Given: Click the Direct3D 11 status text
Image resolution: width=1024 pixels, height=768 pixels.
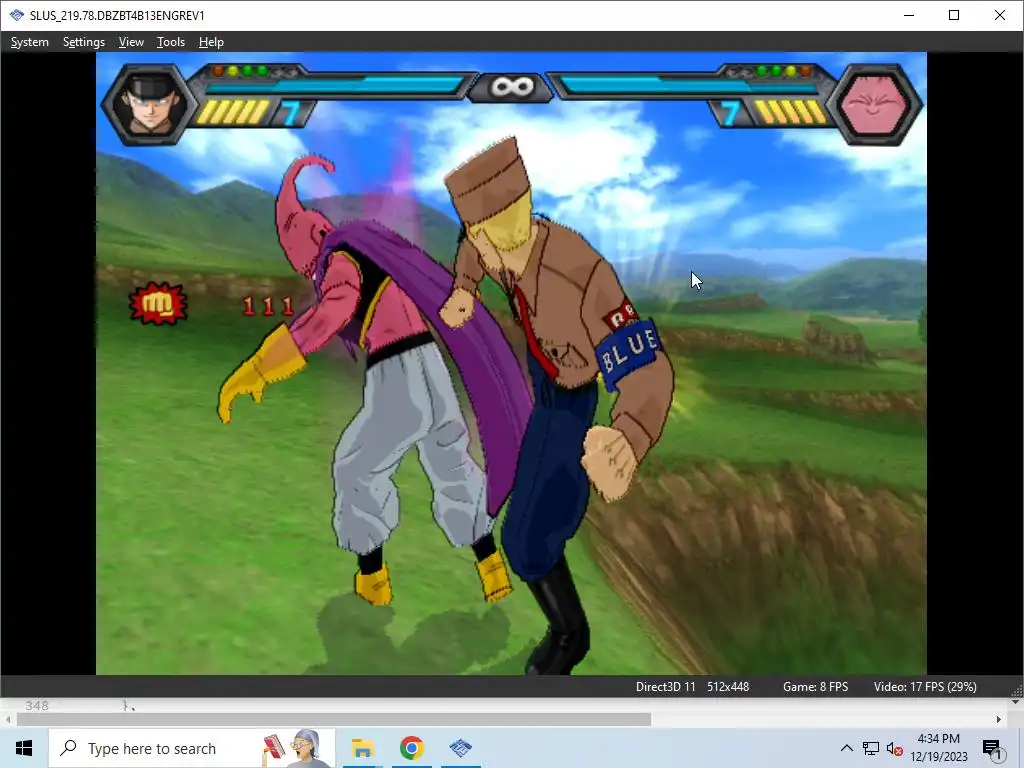Looking at the screenshot, I should coord(665,686).
